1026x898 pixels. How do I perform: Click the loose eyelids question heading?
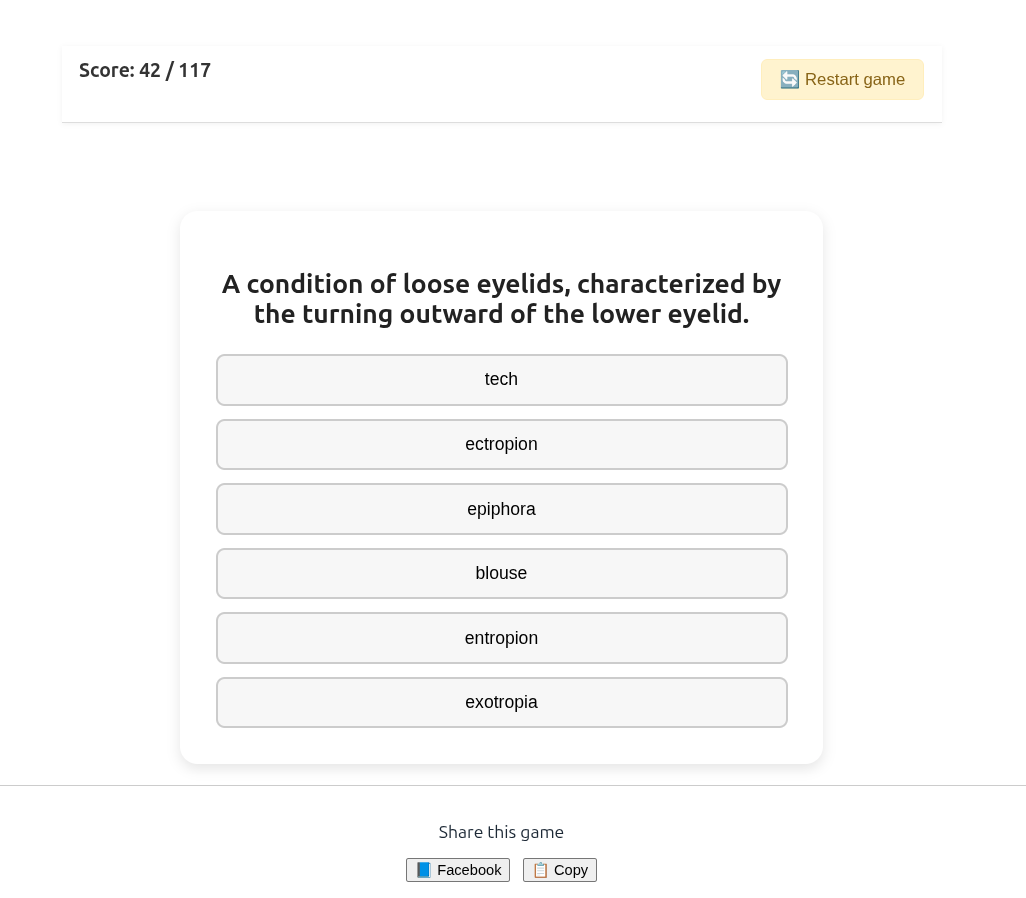tap(501, 299)
